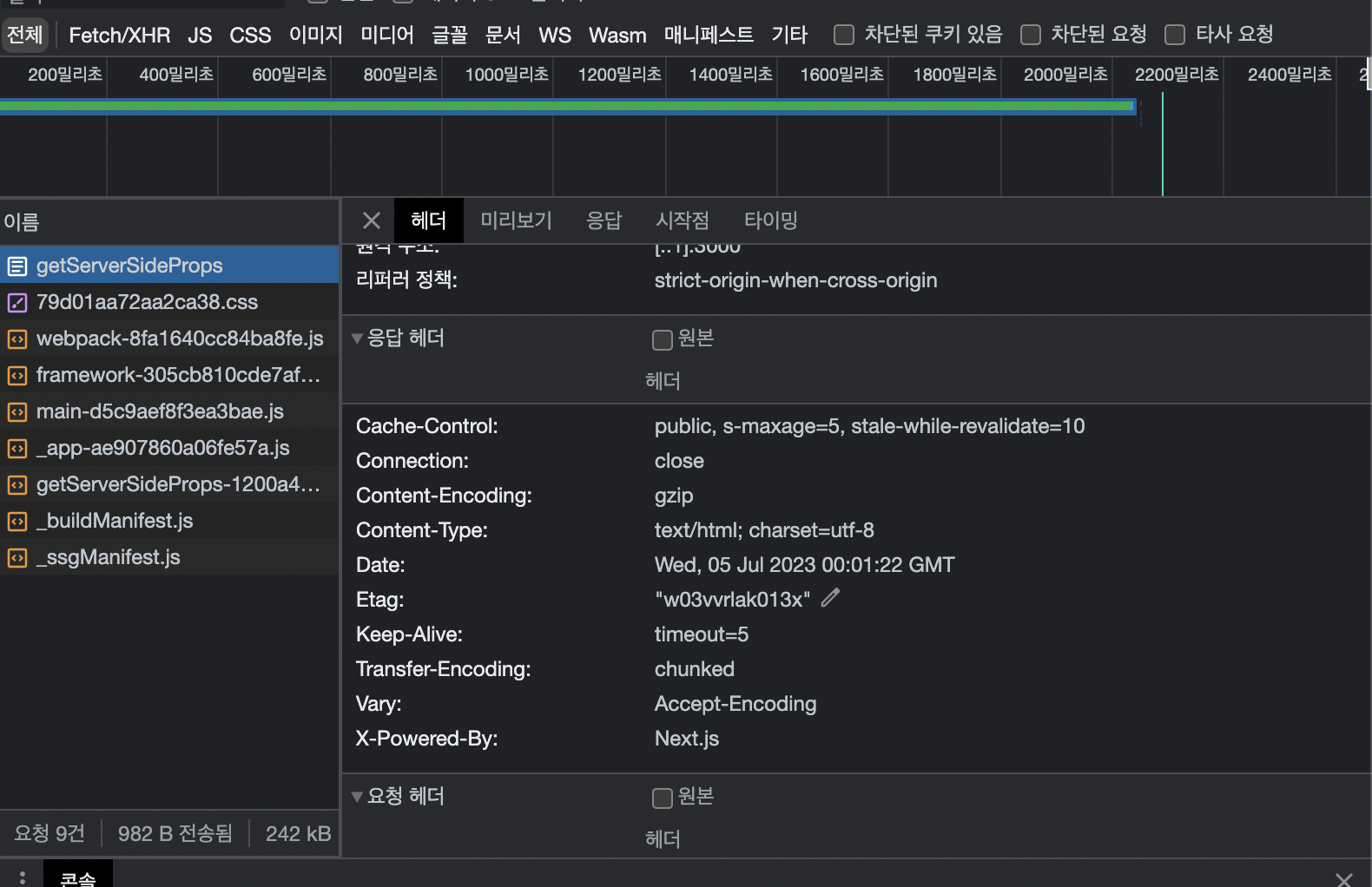Collapse the 요청 헤더 section

pos(357,797)
